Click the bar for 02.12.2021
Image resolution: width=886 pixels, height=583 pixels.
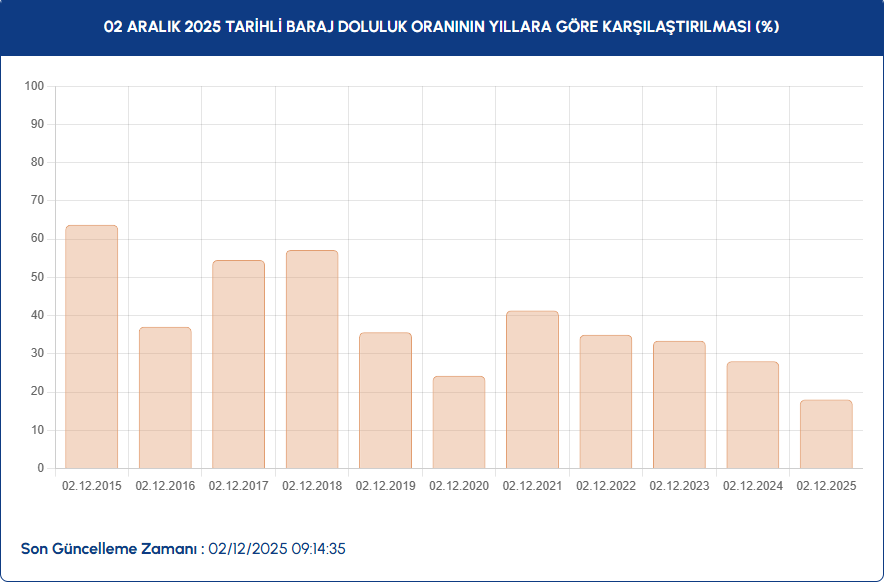[532, 390]
